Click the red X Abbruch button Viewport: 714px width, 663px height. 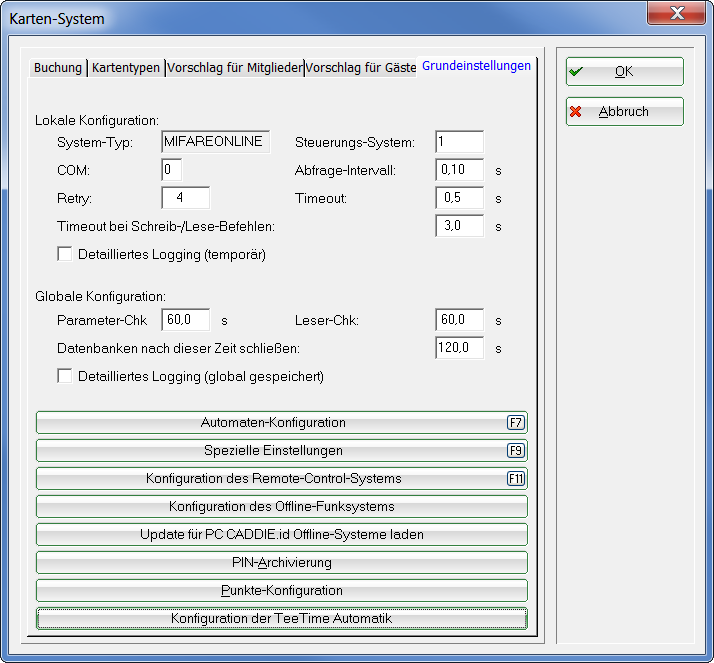pyautogui.click(x=624, y=112)
